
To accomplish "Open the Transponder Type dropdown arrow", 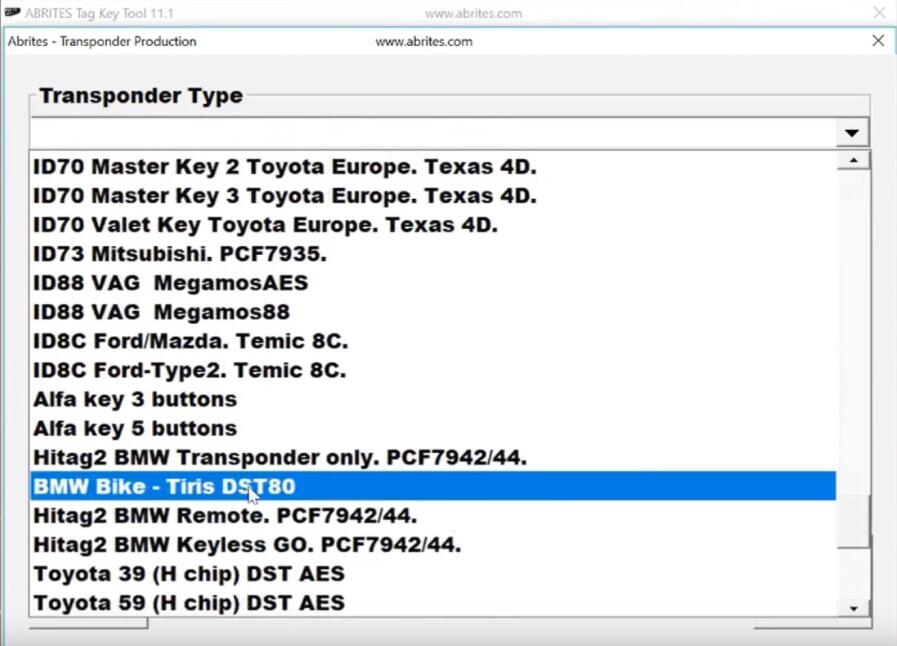I will pos(852,133).
